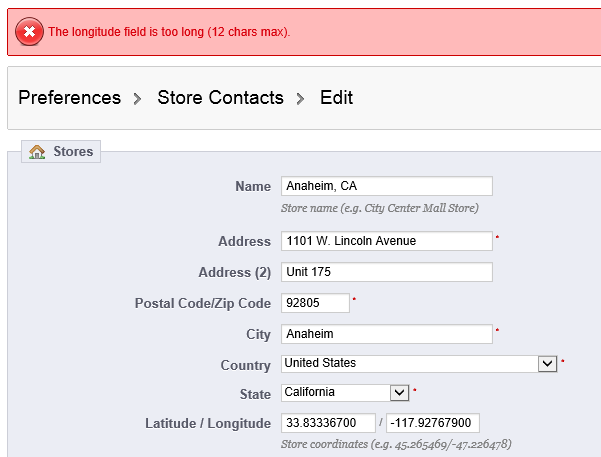Focus the latitude field 33.83336700
Screen dimensions: 601x457
tap(328, 423)
